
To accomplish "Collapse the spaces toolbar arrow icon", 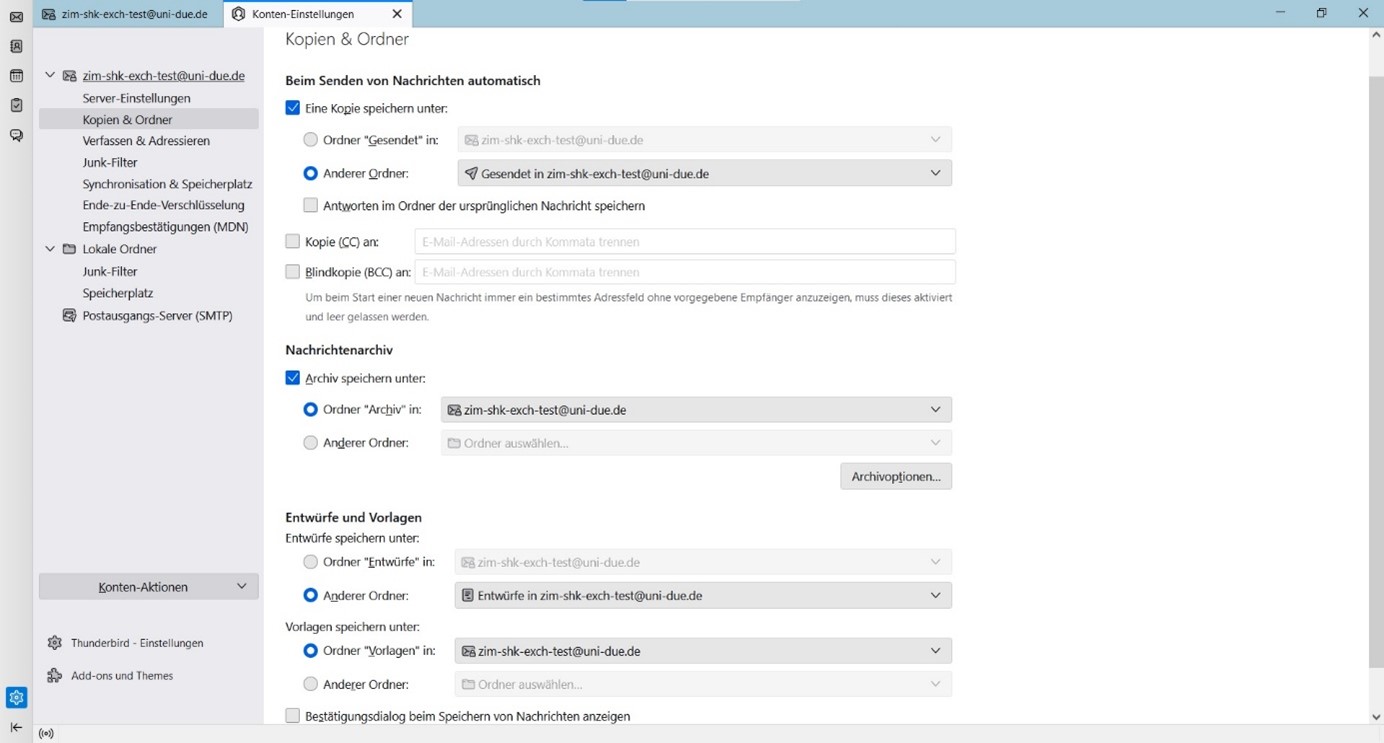I will 16,727.
